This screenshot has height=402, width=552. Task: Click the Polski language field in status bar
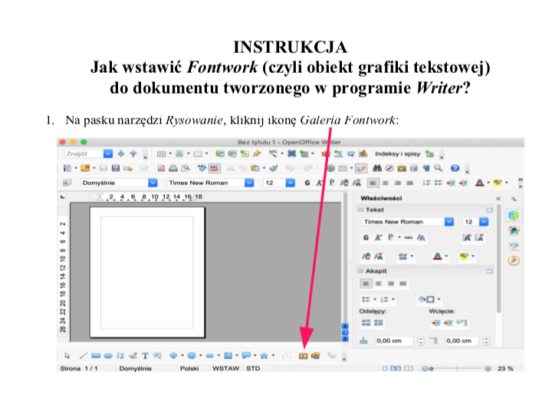(189, 369)
